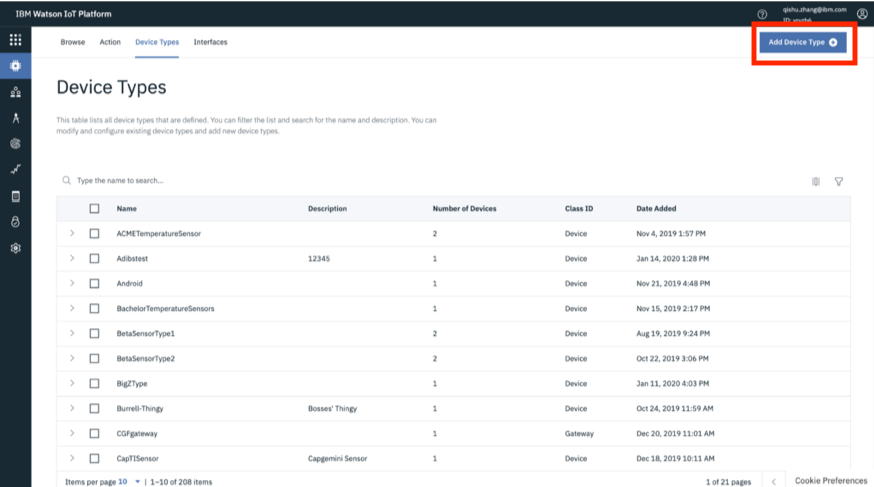Screen dimensions: 874x487
Task: Check the BigZType row checkbox
Action: [94, 383]
